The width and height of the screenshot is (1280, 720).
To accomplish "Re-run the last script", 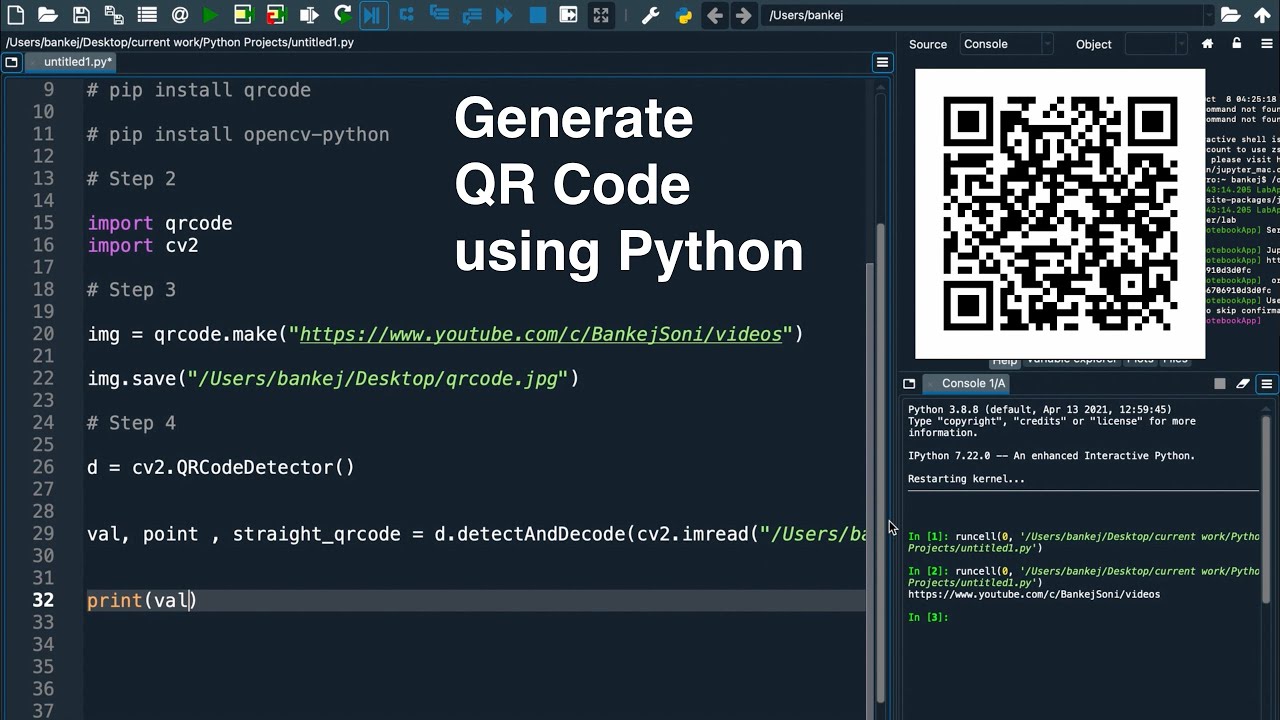I will [x=342, y=15].
